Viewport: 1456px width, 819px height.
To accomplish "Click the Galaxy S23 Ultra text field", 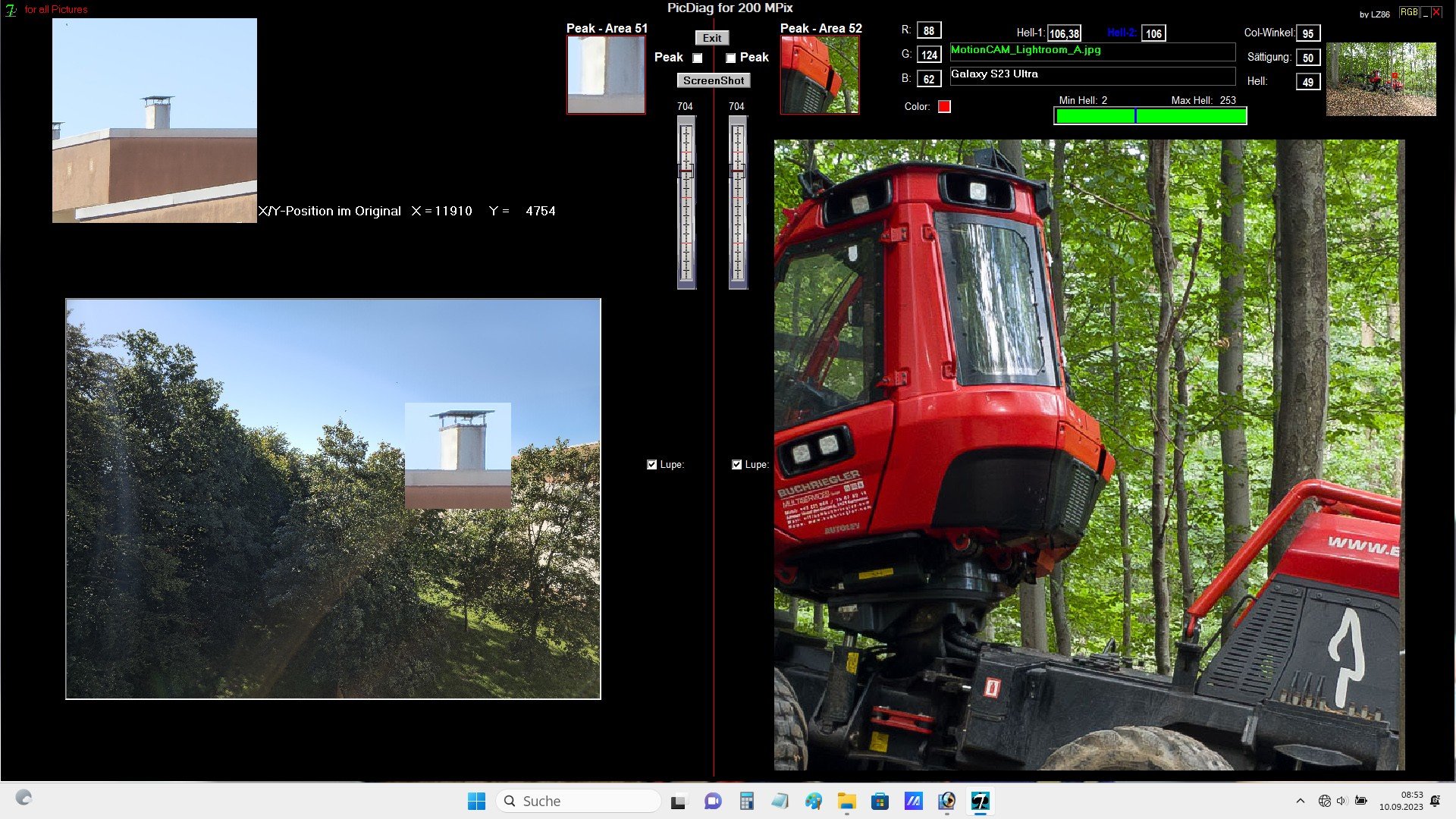I will [1092, 75].
